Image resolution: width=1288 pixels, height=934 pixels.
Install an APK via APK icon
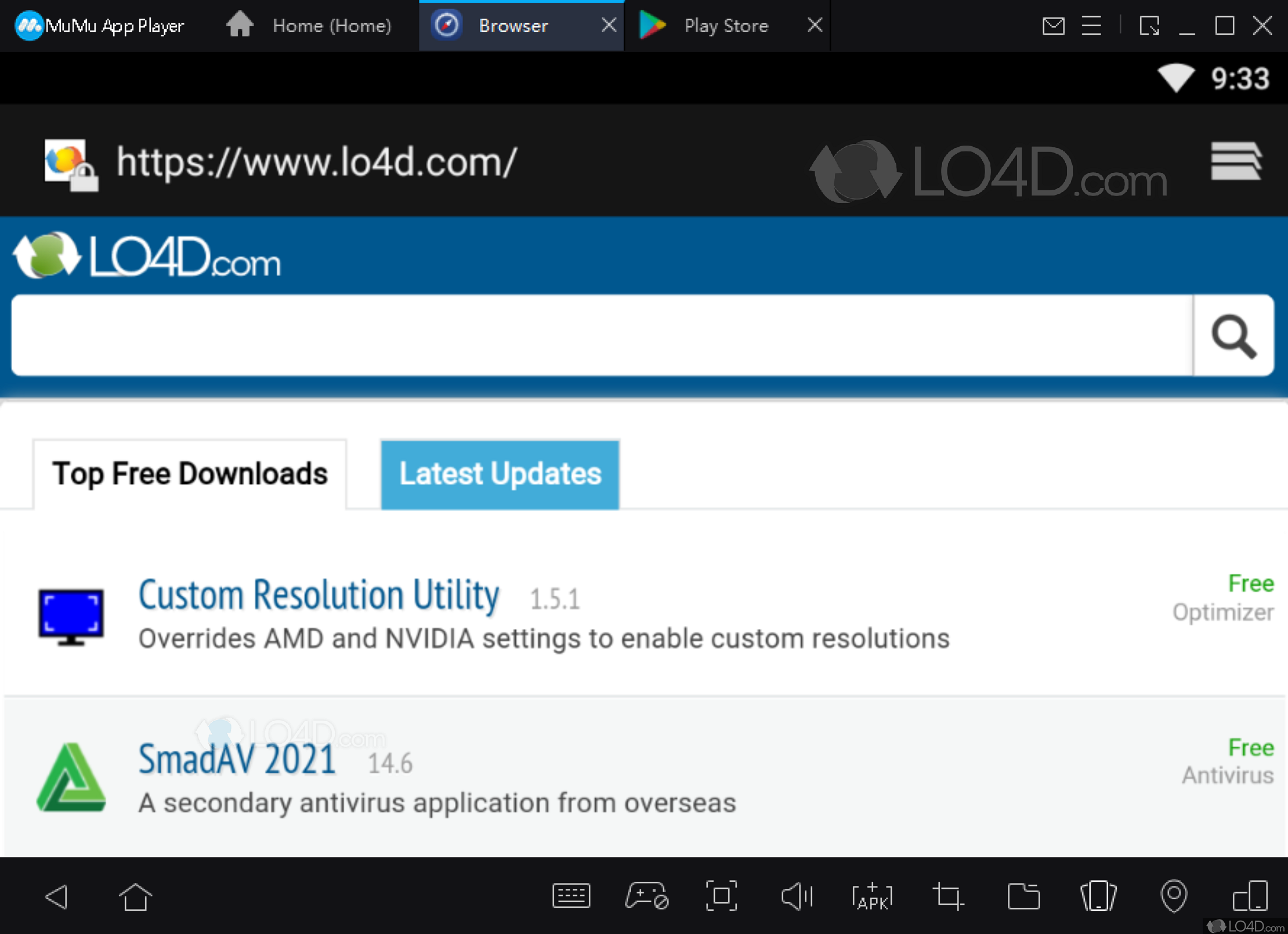click(871, 896)
